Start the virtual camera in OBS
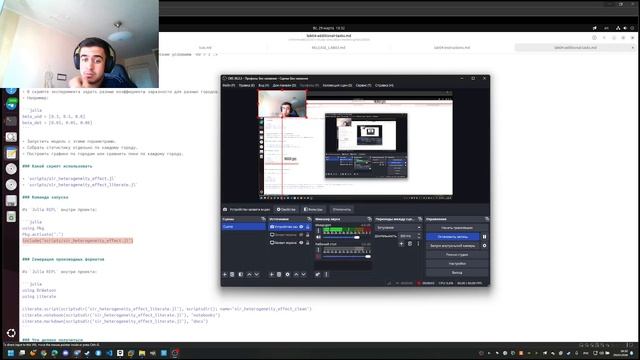640x360 pixels. pyautogui.click(x=453, y=246)
